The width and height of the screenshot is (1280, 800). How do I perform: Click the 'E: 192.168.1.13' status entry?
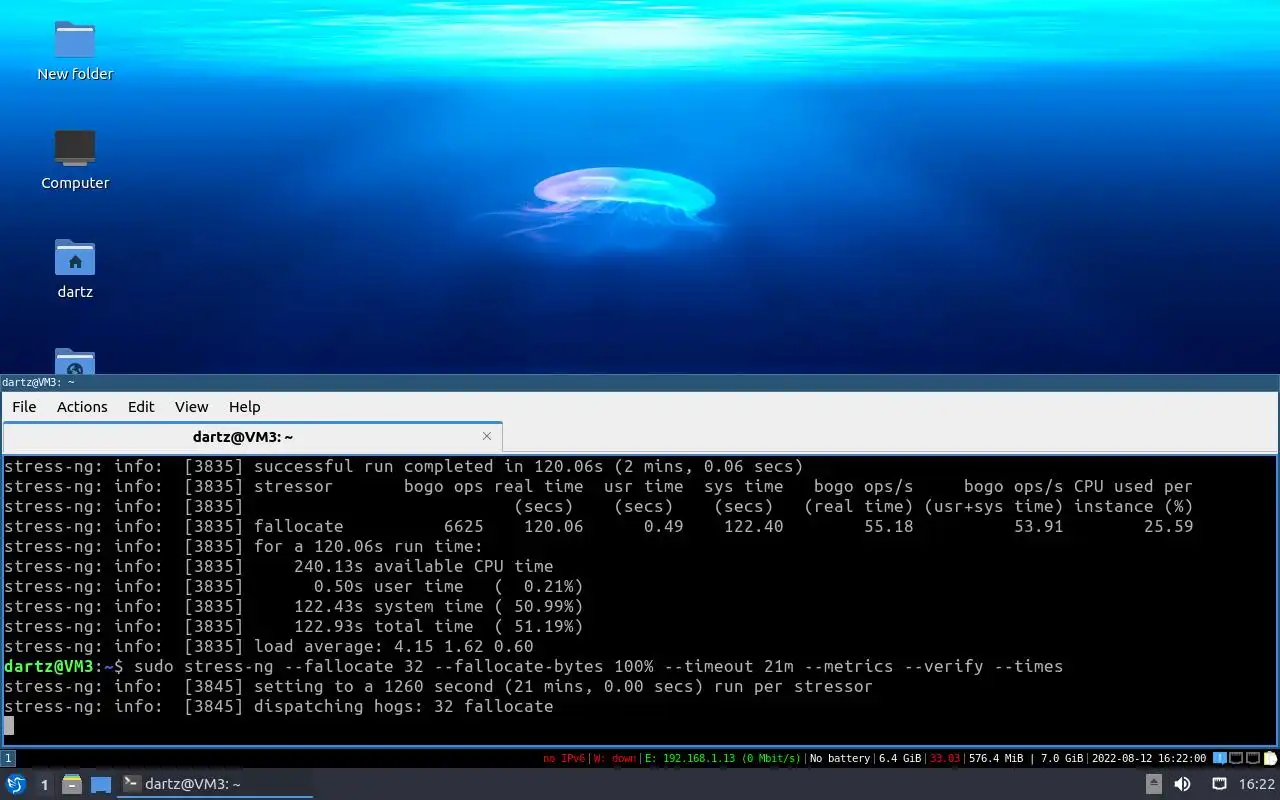tap(724, 758)
